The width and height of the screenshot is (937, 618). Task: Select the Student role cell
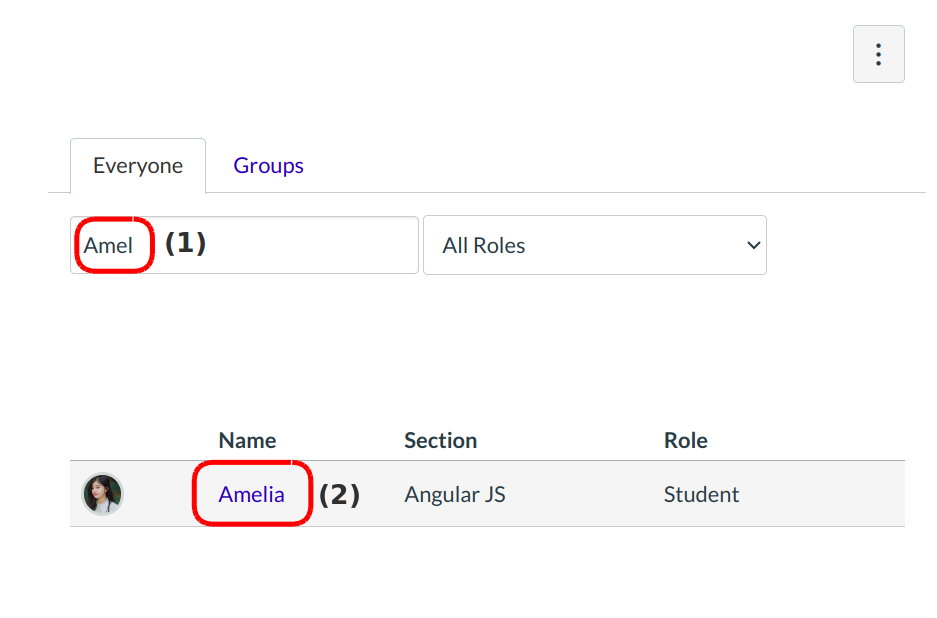(x=701, y=494)
